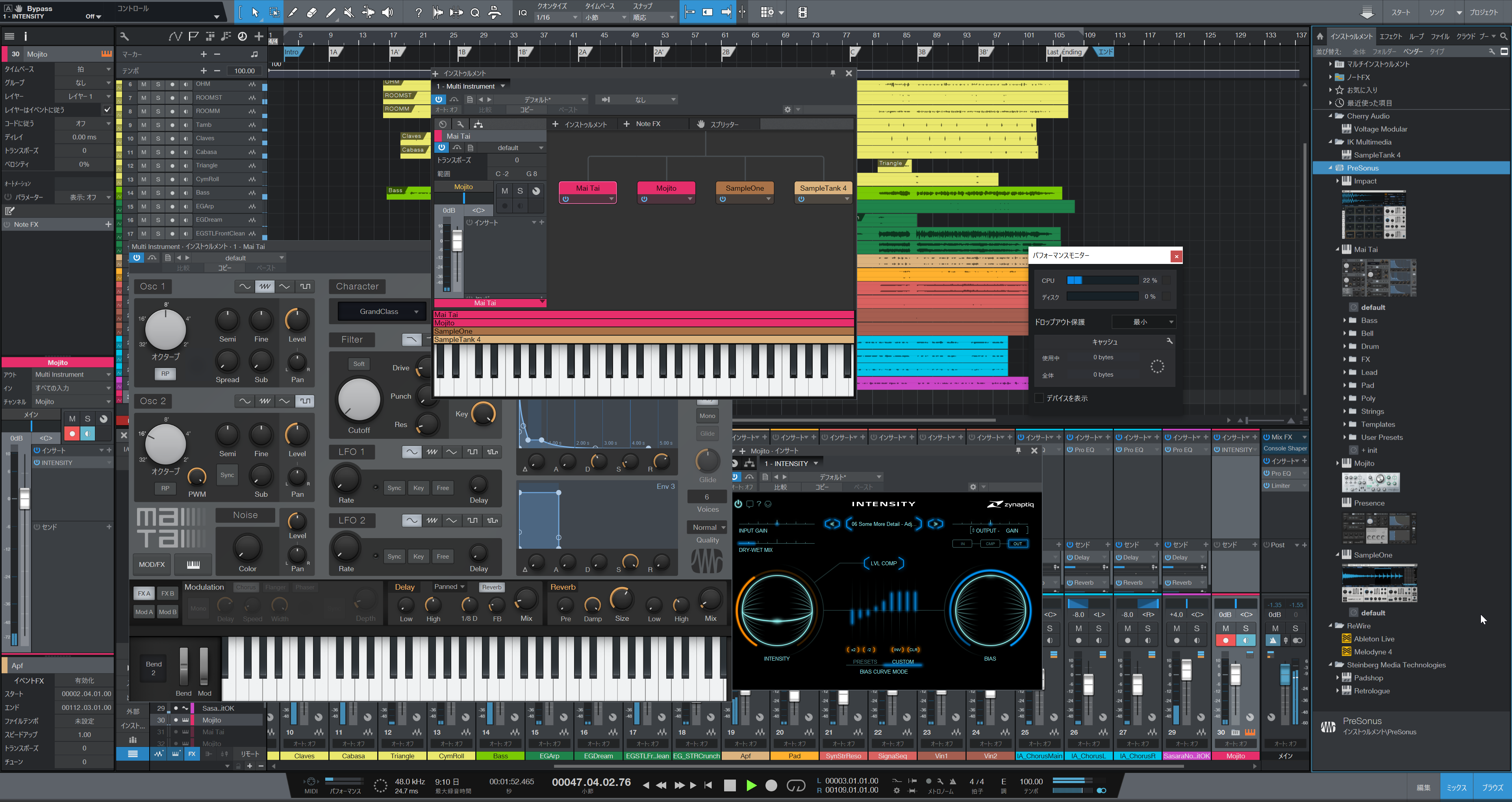Open the video player film icon
Screen dimensions: 1512x802
802,12
